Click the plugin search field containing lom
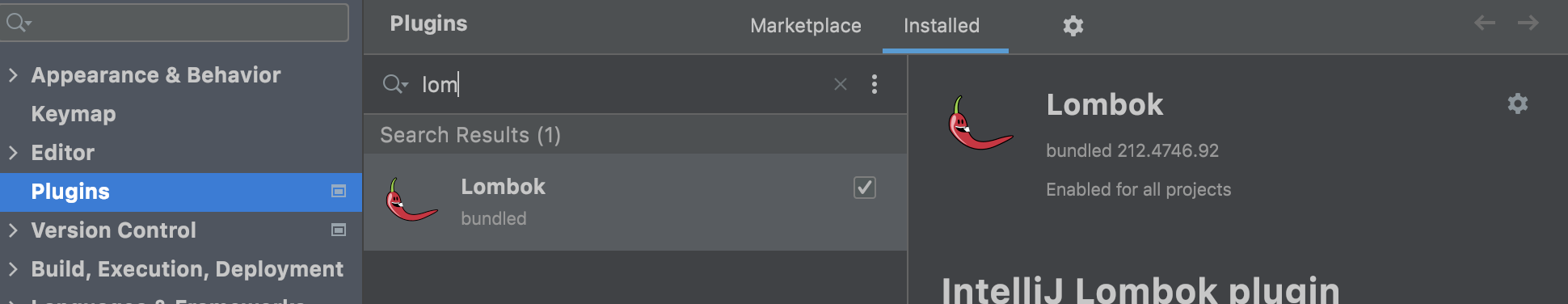The height and width of the screenshot is (304, 1568). pos(622,84)
